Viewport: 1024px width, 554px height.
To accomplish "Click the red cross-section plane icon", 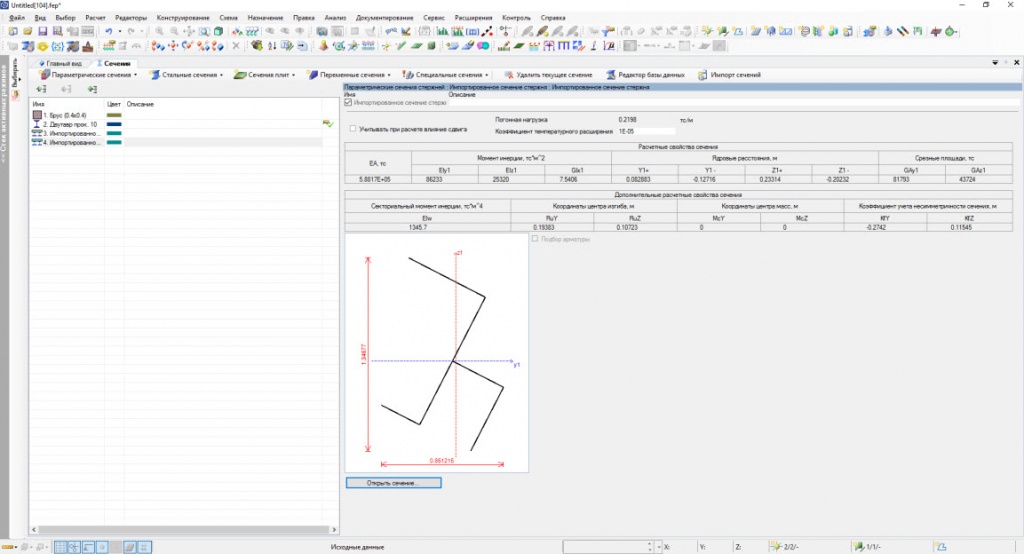I will [935, 31].
